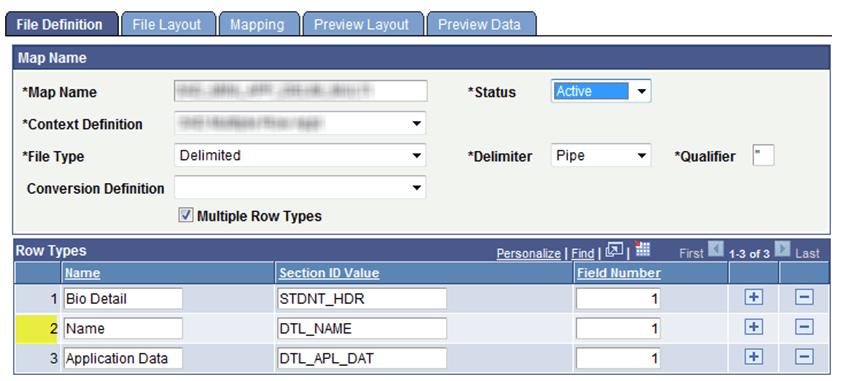The image size is (841, 381).
Task: Sort by the Name column header
Action: click(83, 273)
